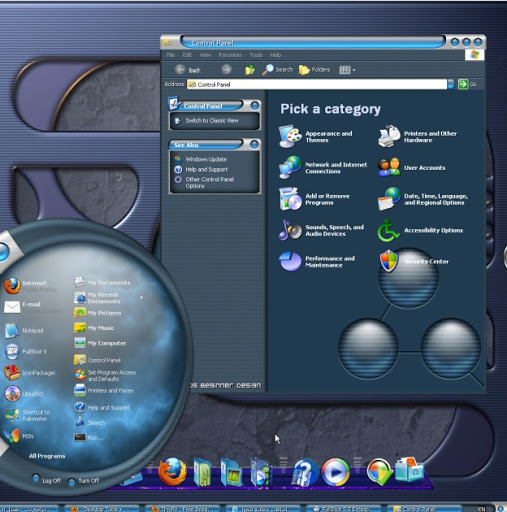Open E-mail from the start menu
507x512 pixels.
point(33,307)
